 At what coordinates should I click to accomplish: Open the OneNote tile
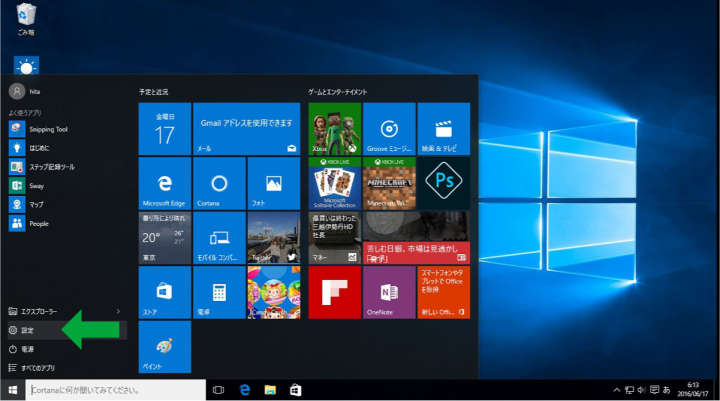(389, 293)
